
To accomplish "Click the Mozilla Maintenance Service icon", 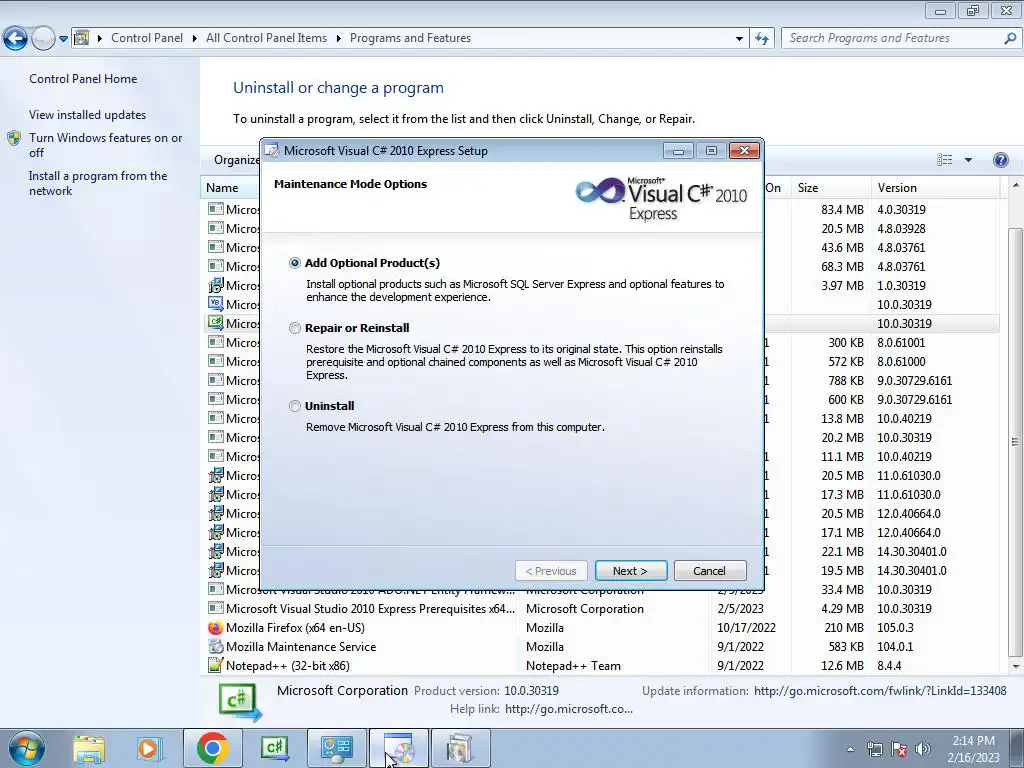I will [x=216, y=647].
